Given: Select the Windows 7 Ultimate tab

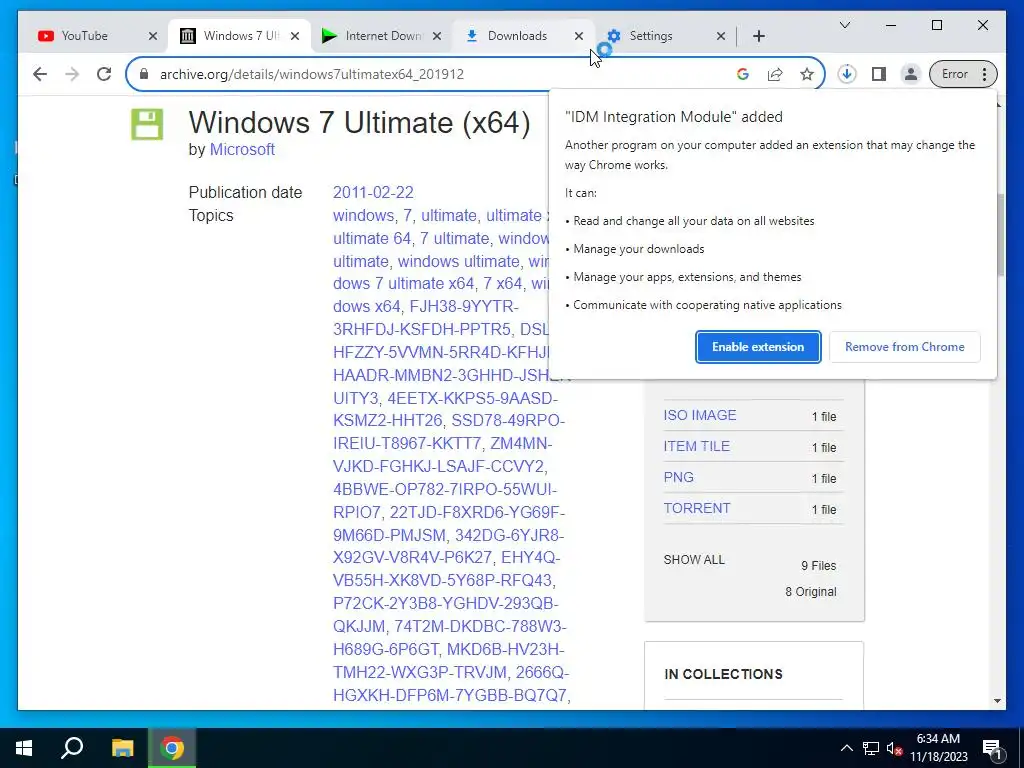Looking at the screenshot, I should pos(240,36).
